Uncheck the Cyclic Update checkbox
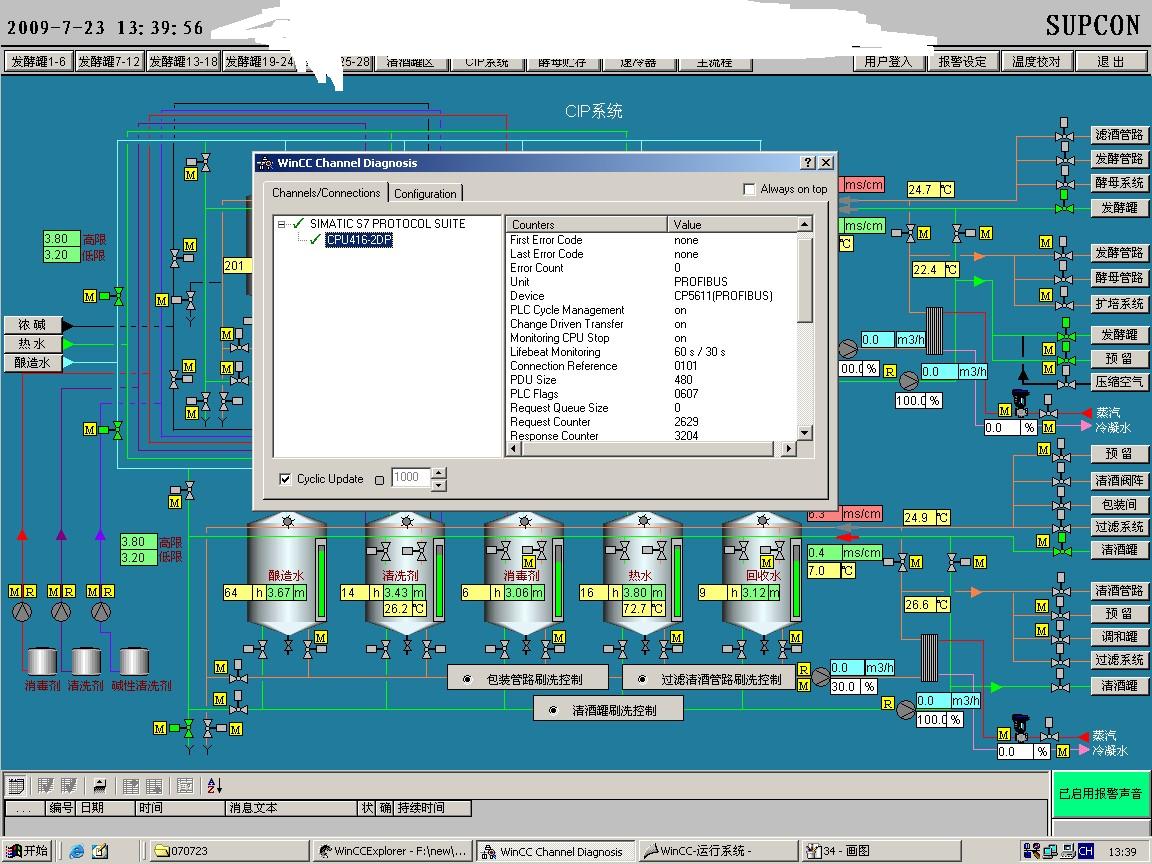Screen dimensions: 1152x864 (x=285, y=479)
